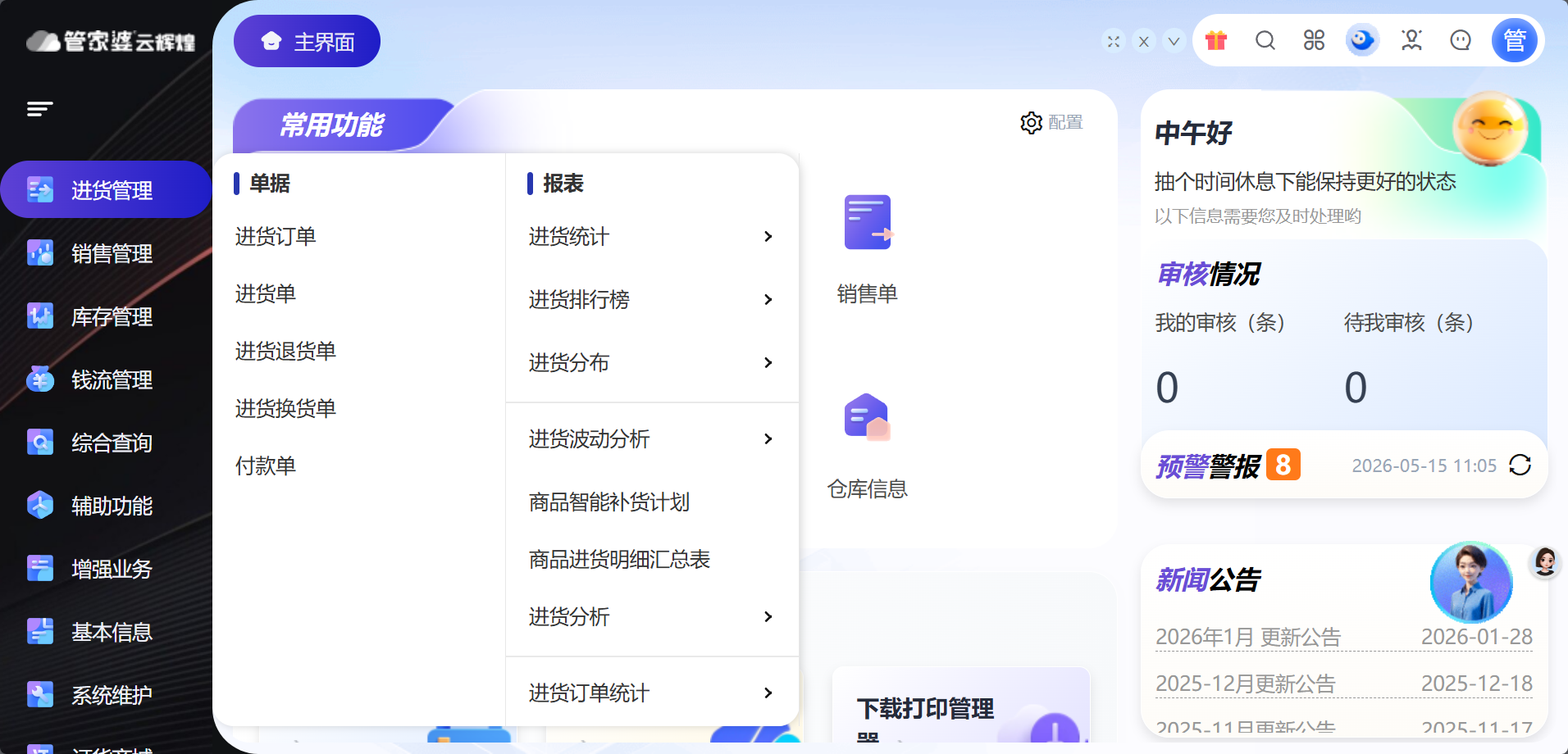Click the 配置 gear settings
Image resolution: width=1568 pixels, height=754 pixels.
tap(1051, 122)
